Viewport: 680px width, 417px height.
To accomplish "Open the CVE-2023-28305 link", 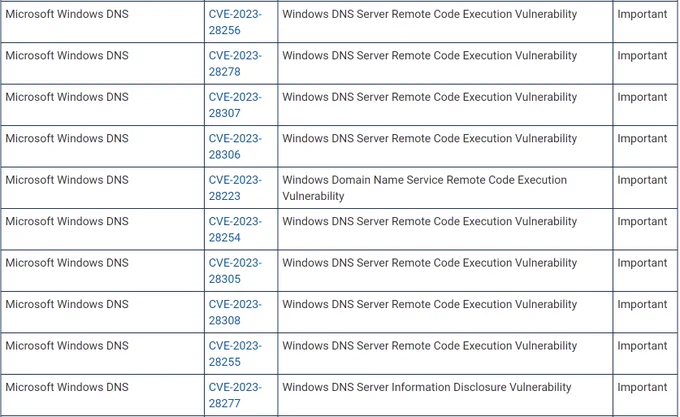I will pyautogui.click(x=235, y=271).
